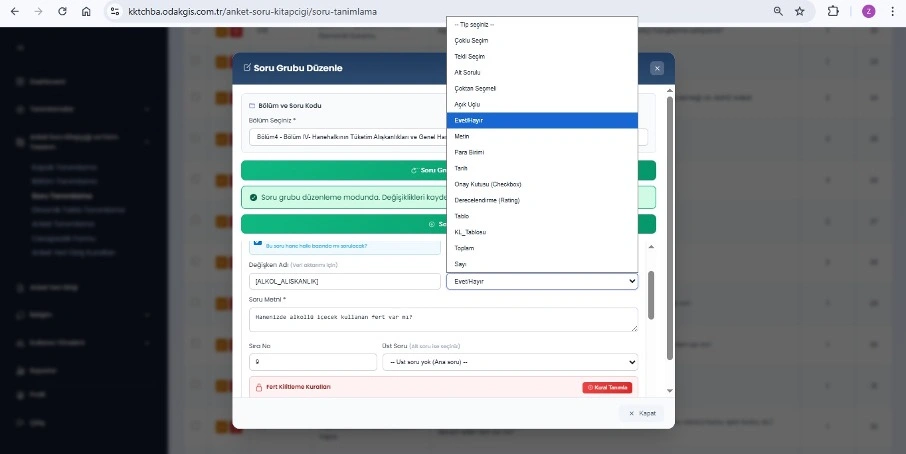
Task: Select the 'Evet/Hayır' highlighted option
Action: (470, 120)
